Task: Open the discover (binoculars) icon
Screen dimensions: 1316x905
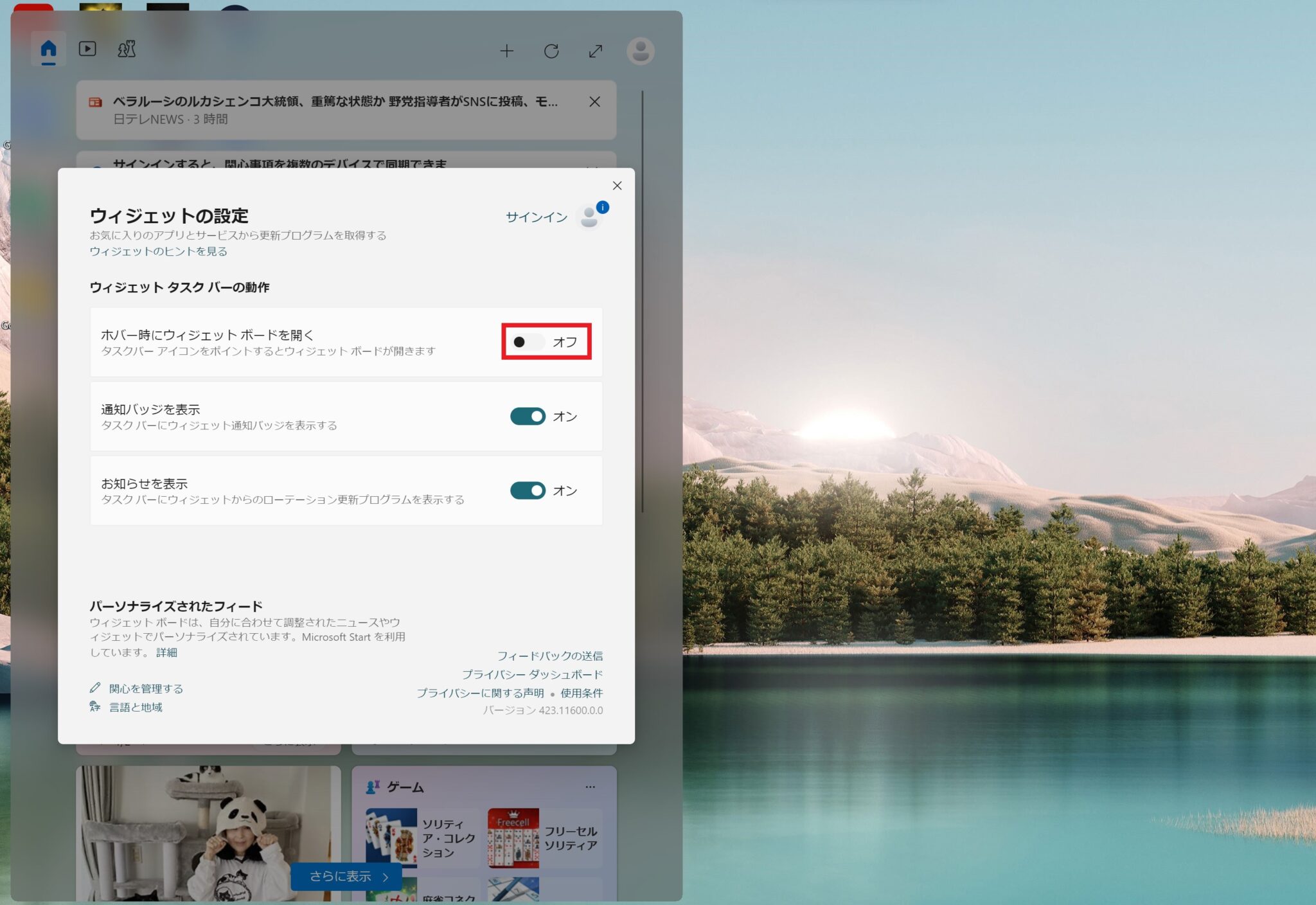Action: [x=126, y=49]
